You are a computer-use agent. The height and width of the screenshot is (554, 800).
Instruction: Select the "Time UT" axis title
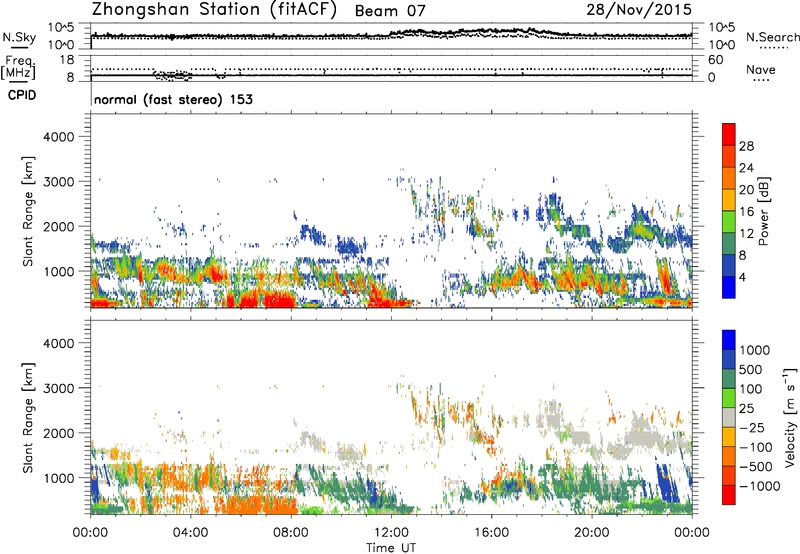pyautogui.click(x=391, y=548)
